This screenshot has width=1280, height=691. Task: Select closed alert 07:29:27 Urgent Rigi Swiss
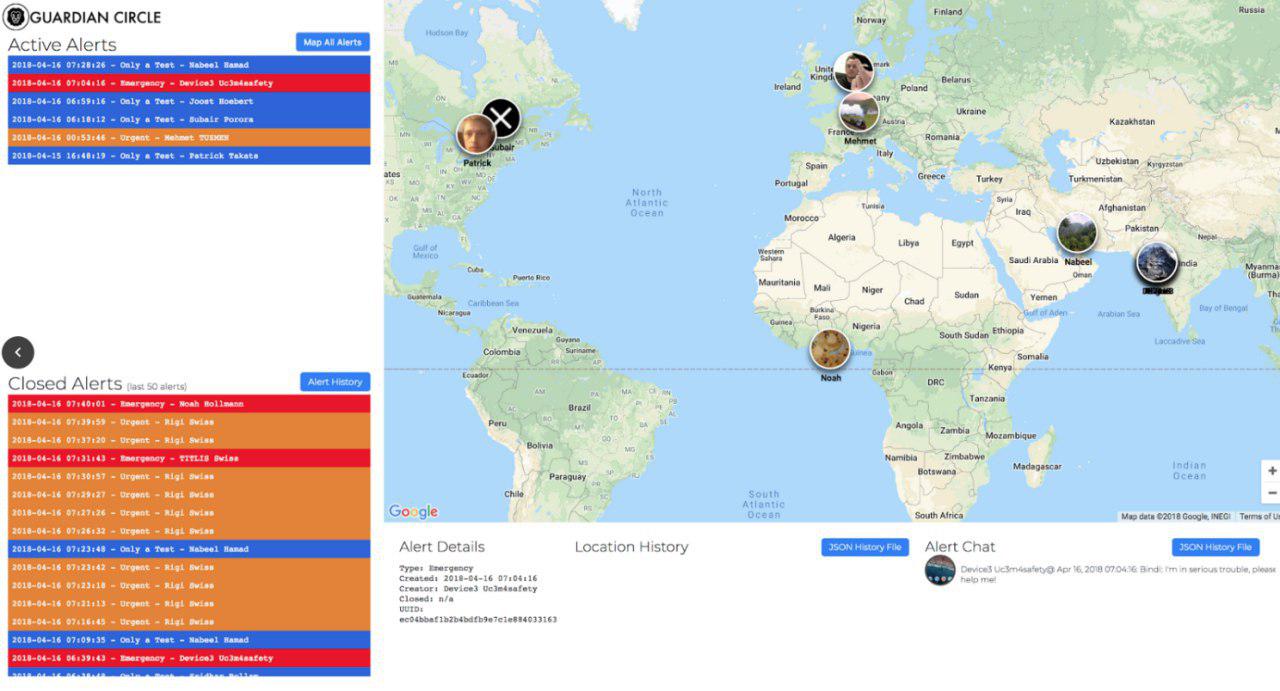click(189, 494)
